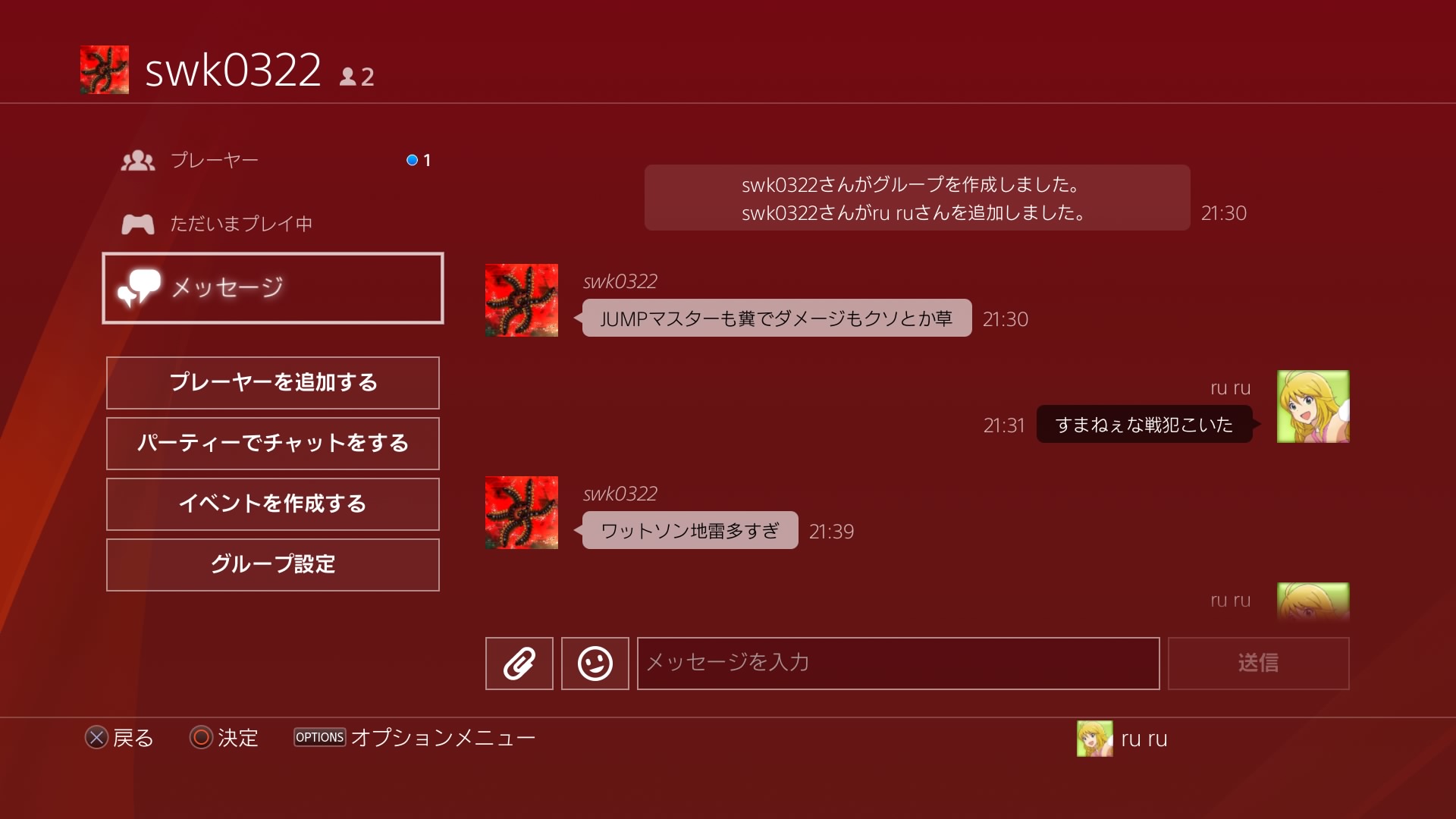Click the member count icon beside swk0322
Screen dimensions: 1456x819
tap(348, 77)
